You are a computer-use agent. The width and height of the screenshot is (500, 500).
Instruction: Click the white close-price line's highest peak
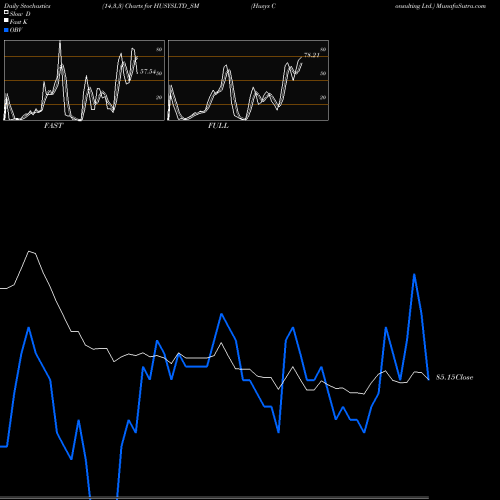pos(29,251)
